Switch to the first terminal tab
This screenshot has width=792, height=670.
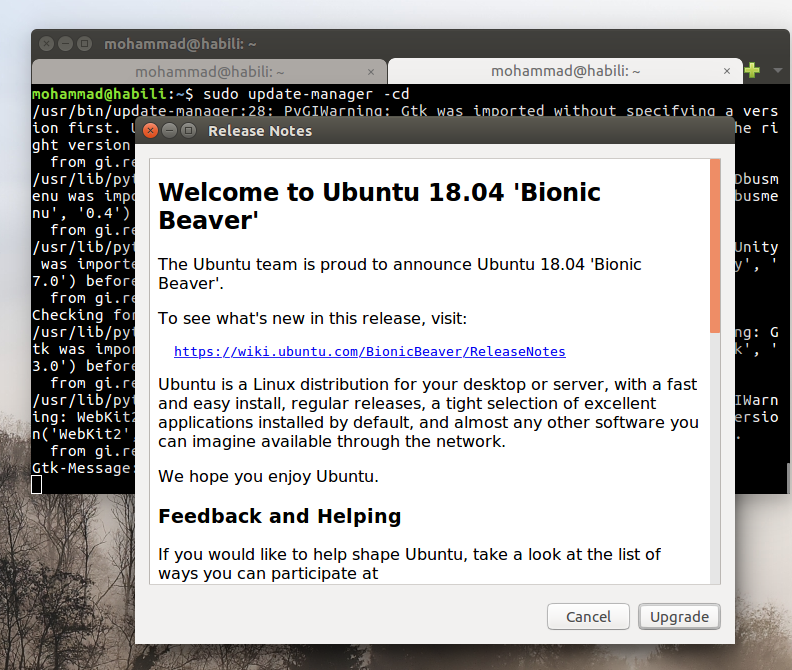(209, 72)
